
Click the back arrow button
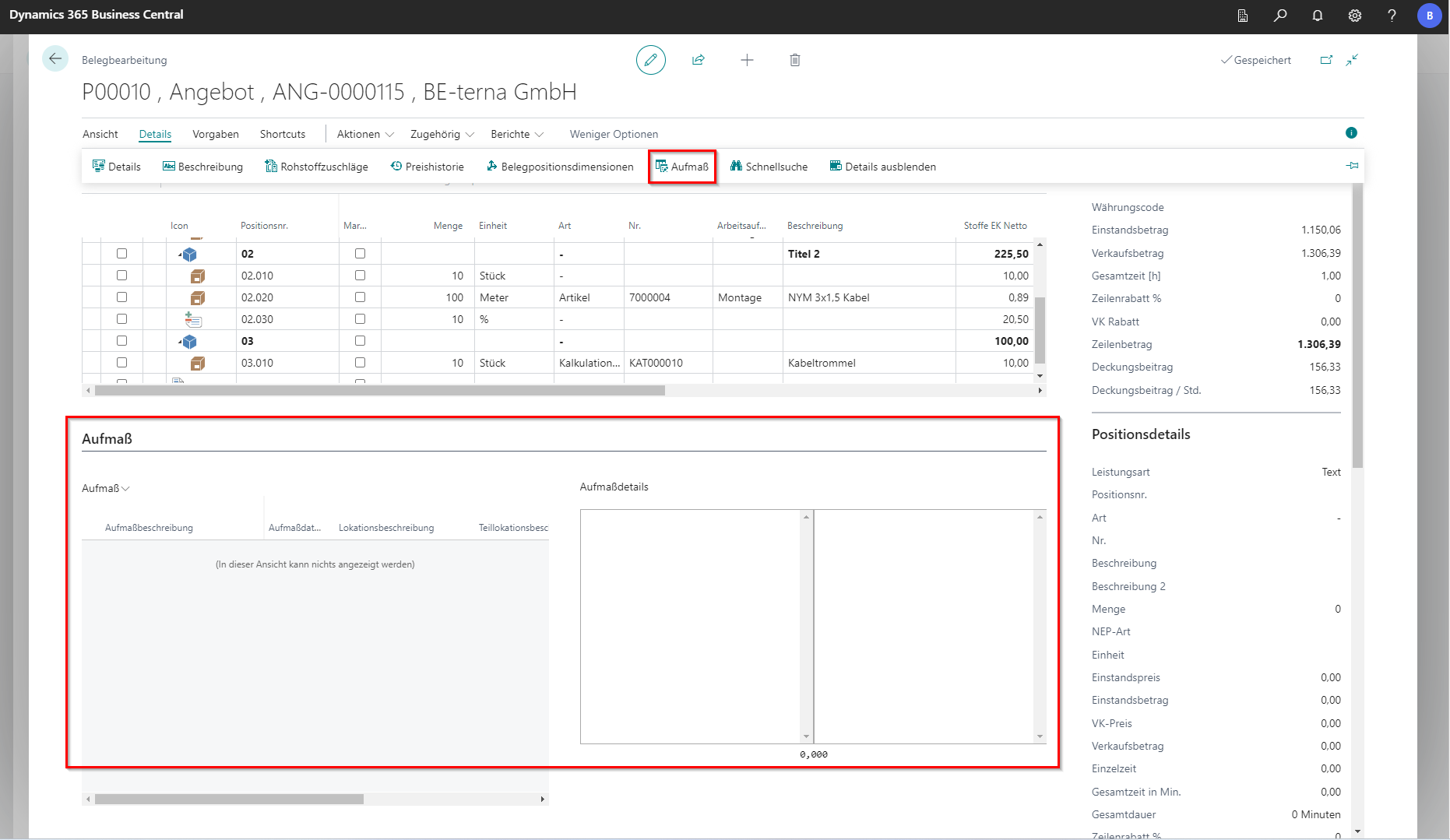55,59
